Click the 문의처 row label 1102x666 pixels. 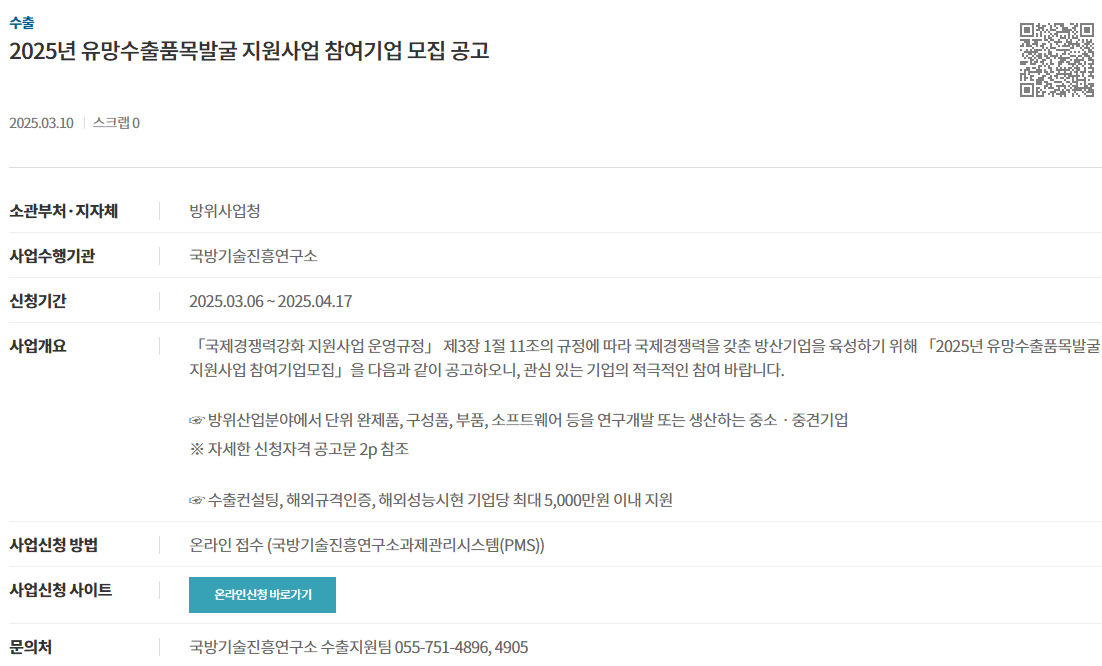point(30,647)
